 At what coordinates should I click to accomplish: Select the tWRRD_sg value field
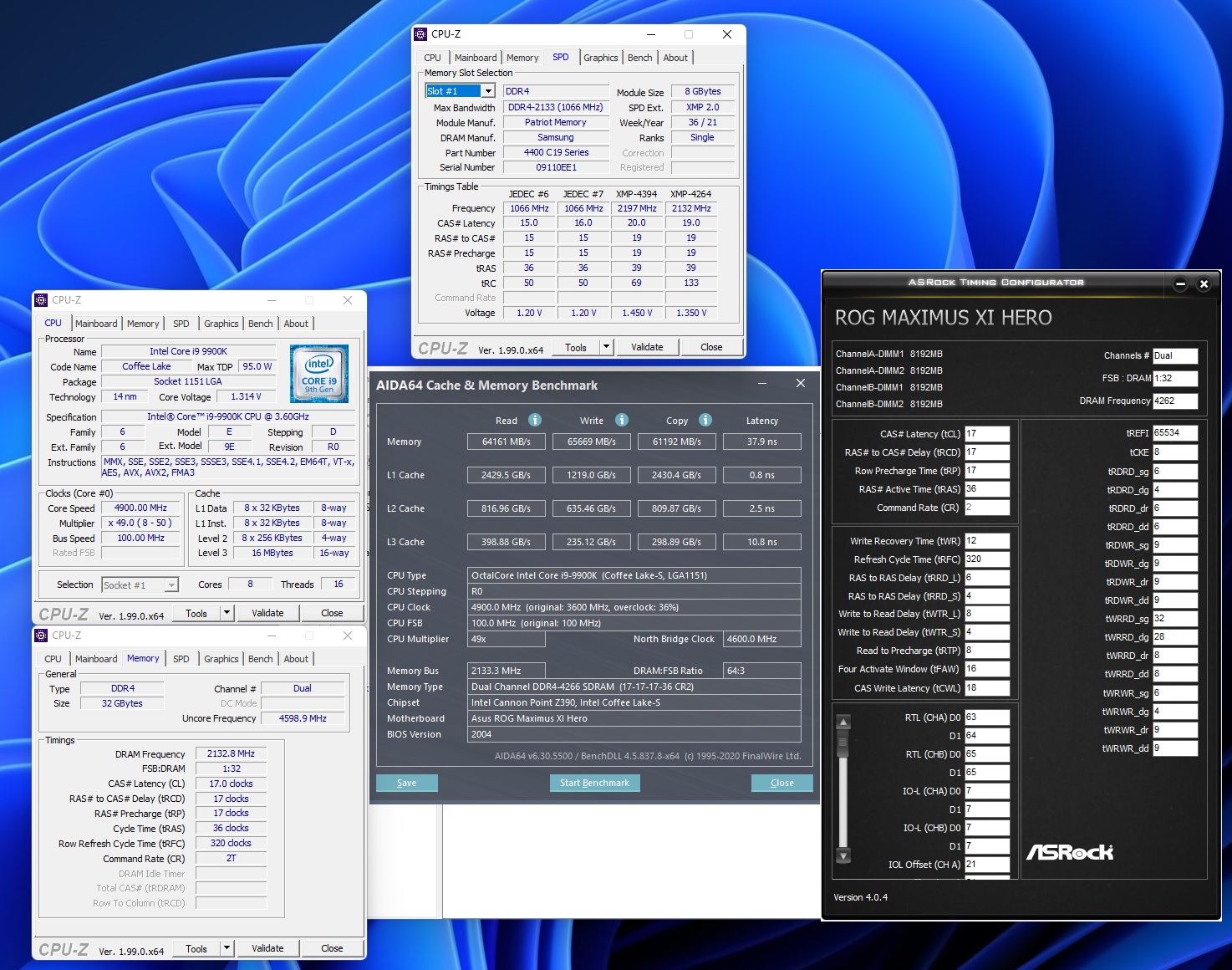click(x=1175, y=619)
